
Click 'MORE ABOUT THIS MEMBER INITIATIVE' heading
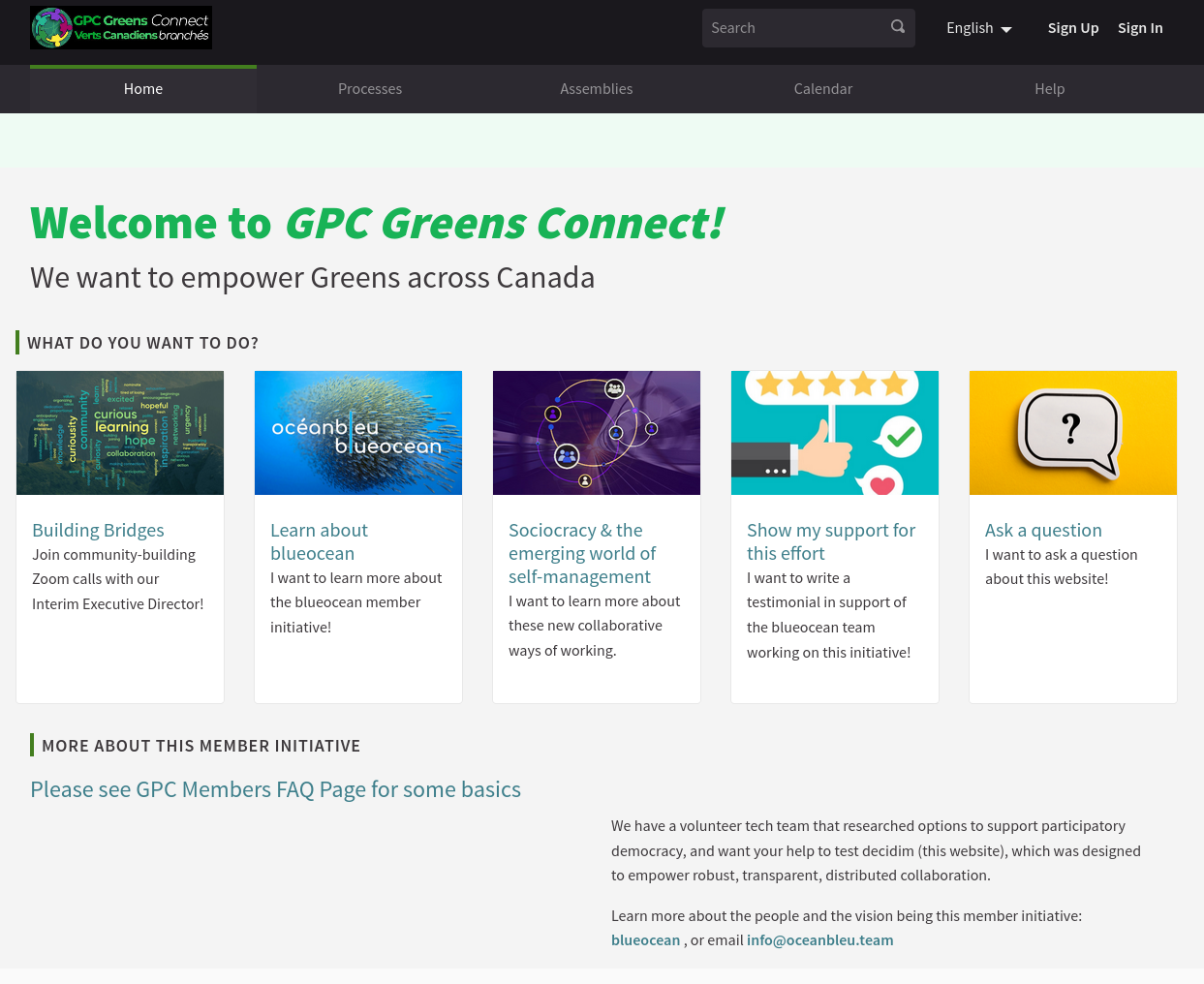[x=201, y=746]
